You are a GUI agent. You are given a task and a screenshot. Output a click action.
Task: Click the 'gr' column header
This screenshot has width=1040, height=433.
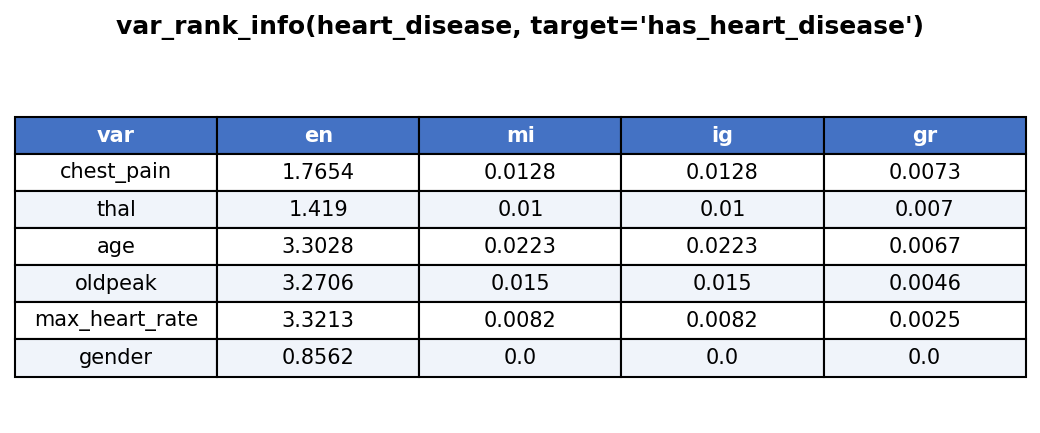pos(925,135)
